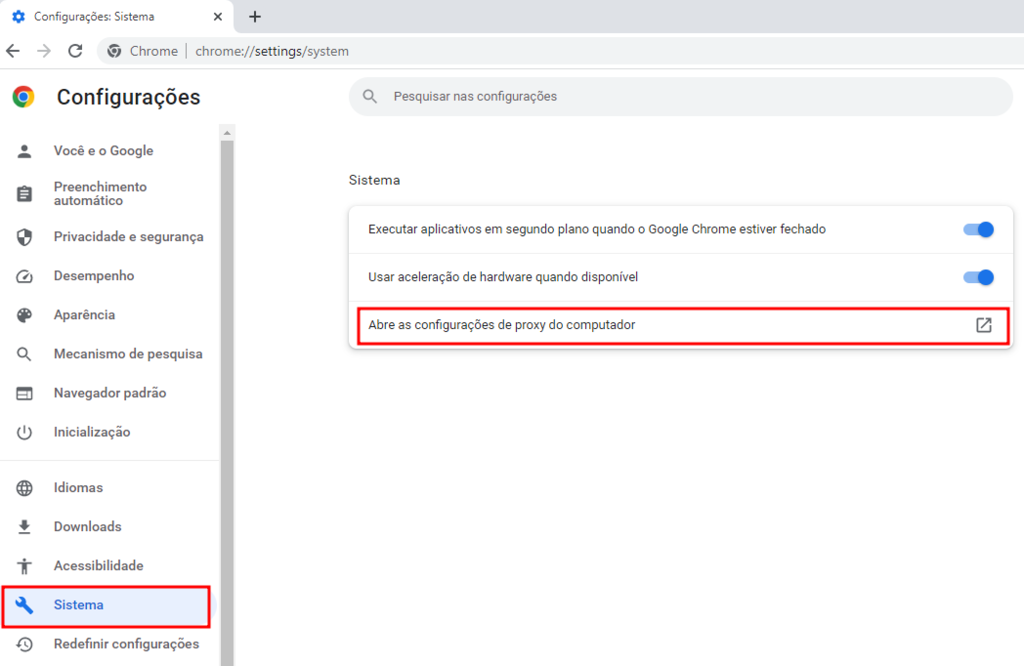Click the settings search field
Image resolution: width=1024 pixels, height=666 pixels.
(x=680, y=96)
